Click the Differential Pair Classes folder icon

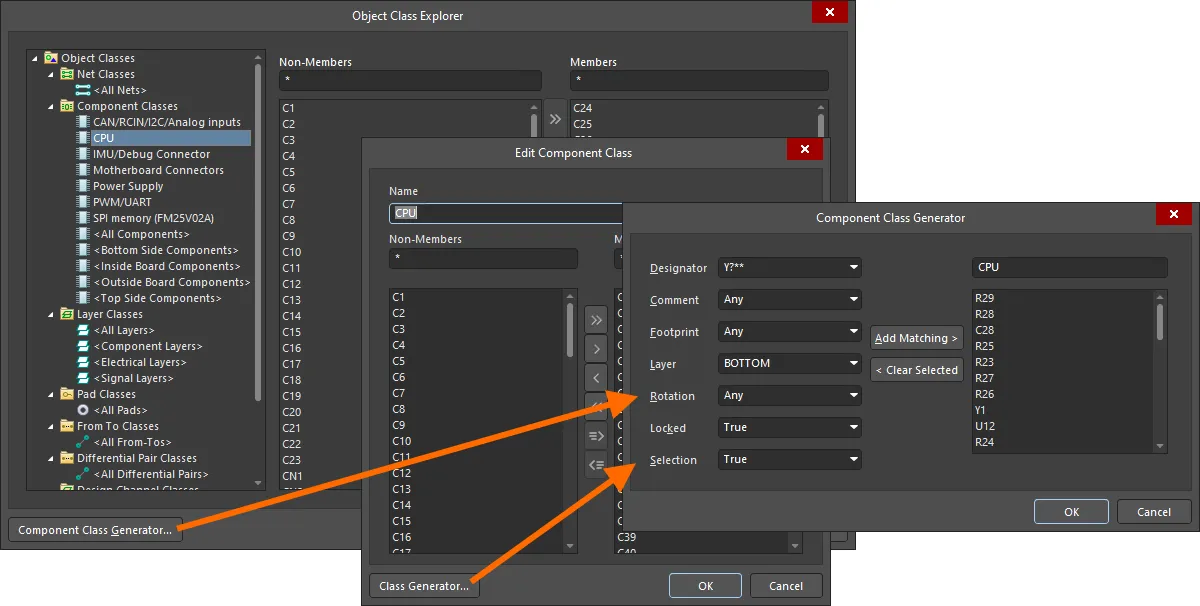[x=67, y=458]
